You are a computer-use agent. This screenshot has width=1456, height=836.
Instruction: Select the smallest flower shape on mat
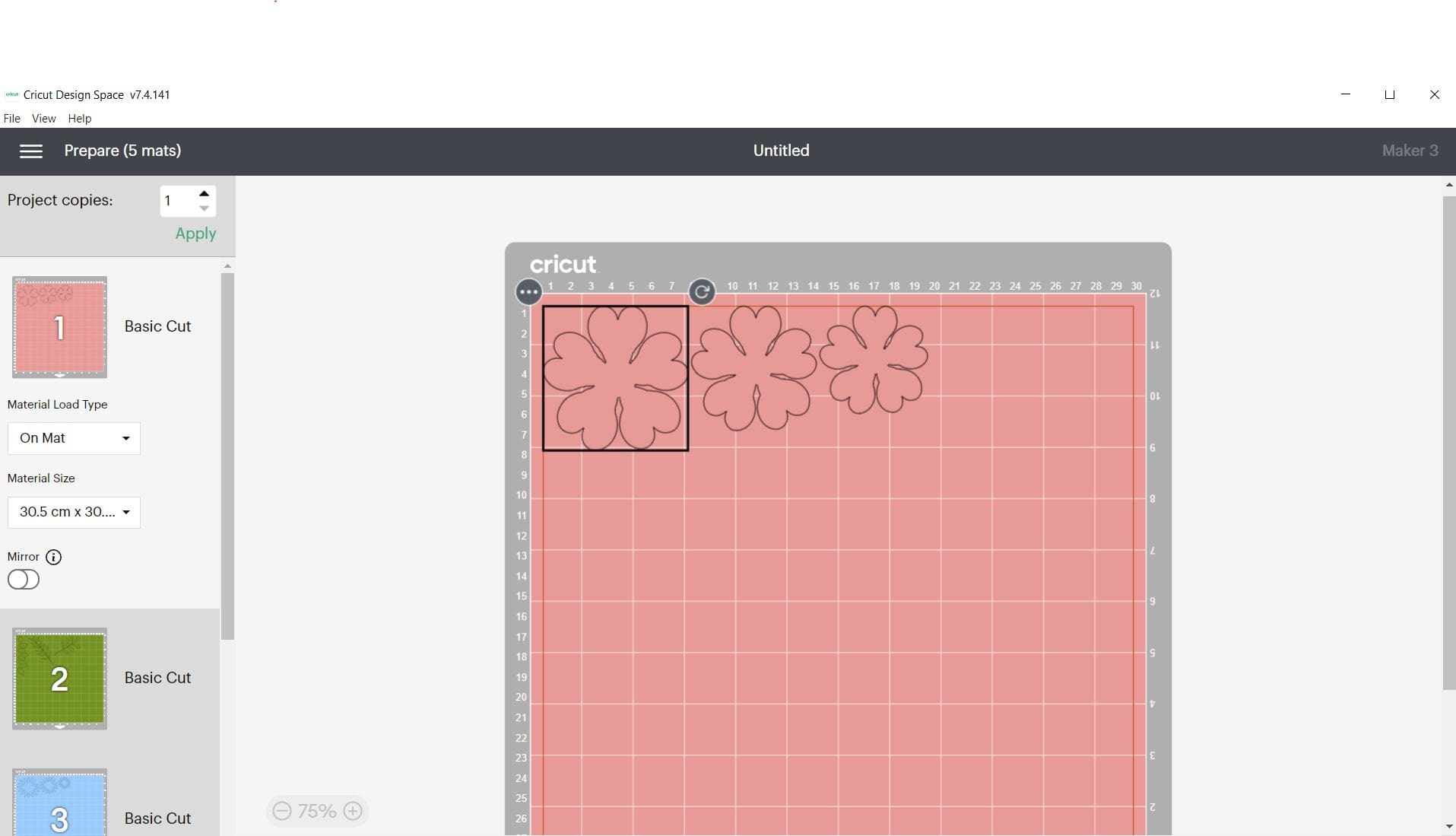tap(874, 360)
